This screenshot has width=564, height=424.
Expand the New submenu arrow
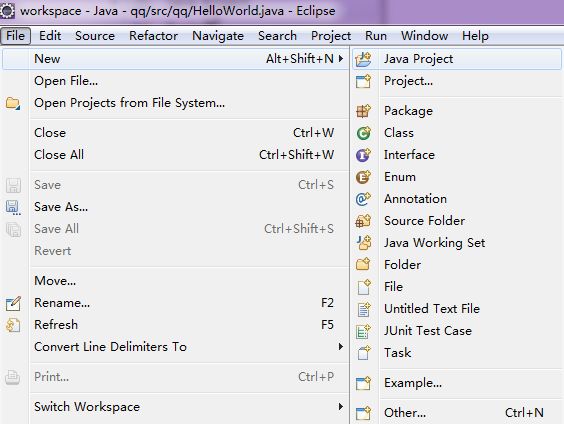[x=341, y=59]
